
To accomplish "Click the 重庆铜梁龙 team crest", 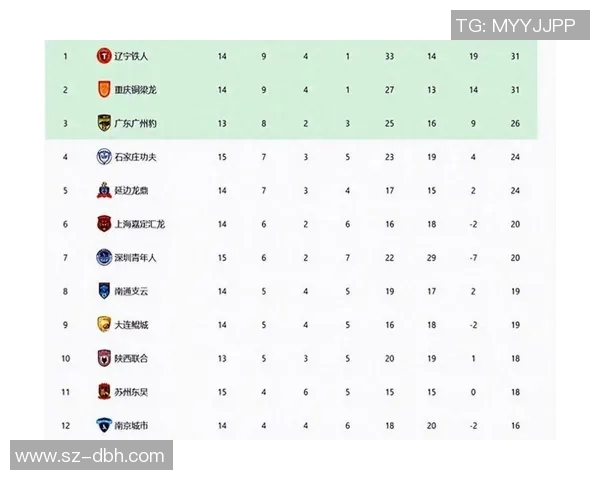I will point(103,90).
